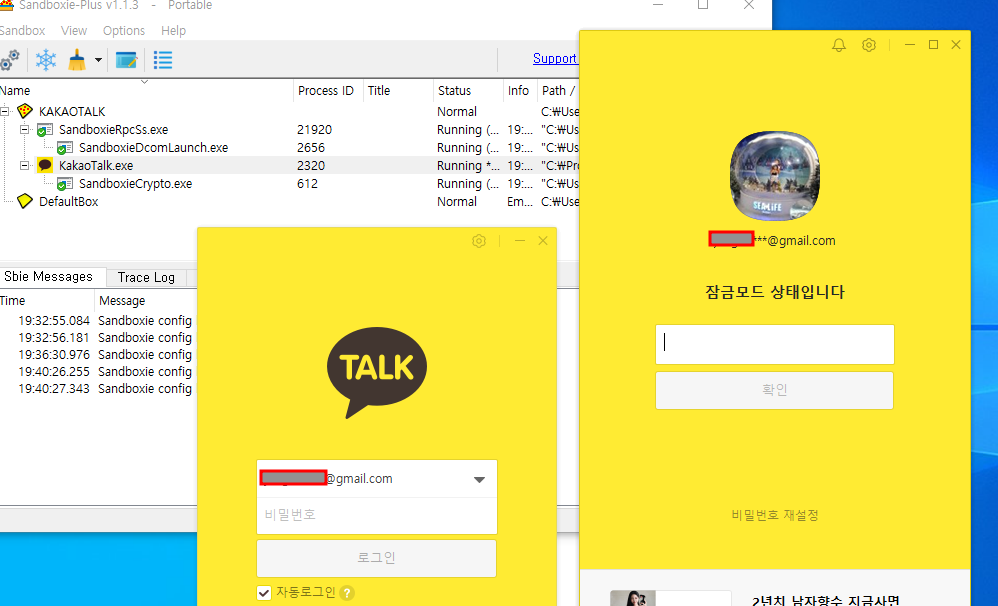Sort by the Info column header
The image size is (998, 606).
(519, 90)
